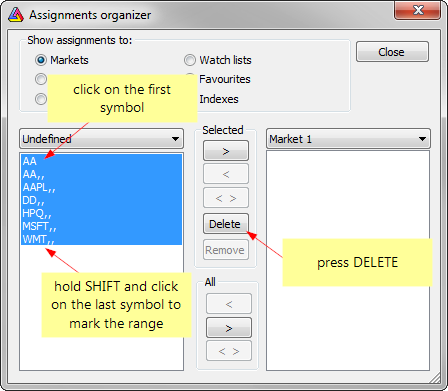Move all symbols right with All >

tap(229, 328)
